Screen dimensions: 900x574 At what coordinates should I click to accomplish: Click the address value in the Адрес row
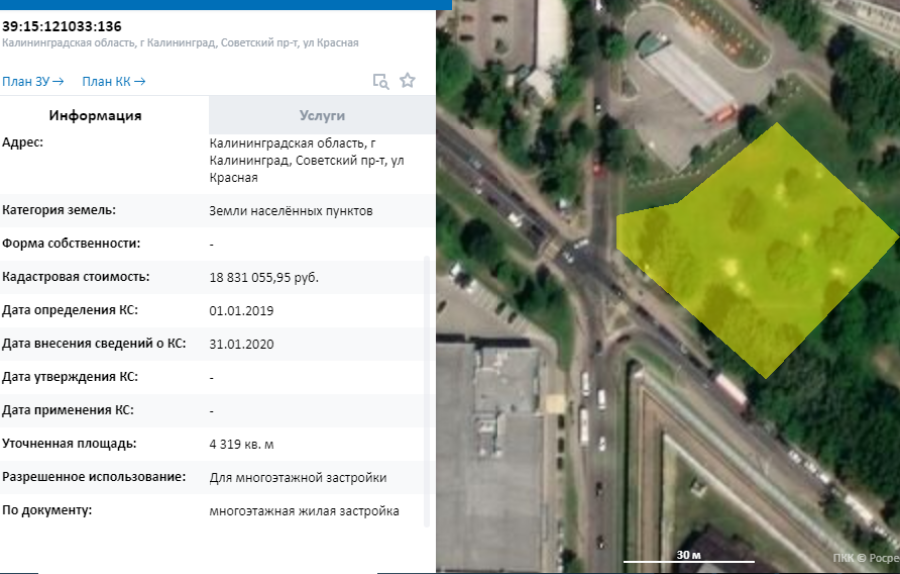coord(307,160)
